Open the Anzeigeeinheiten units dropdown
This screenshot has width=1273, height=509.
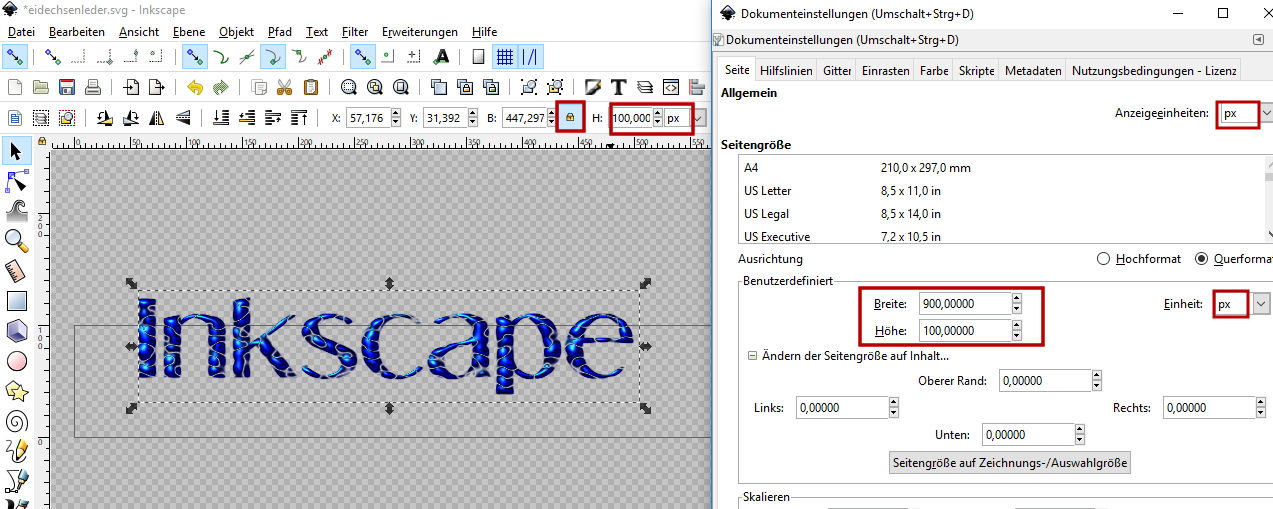point(1266,113)
